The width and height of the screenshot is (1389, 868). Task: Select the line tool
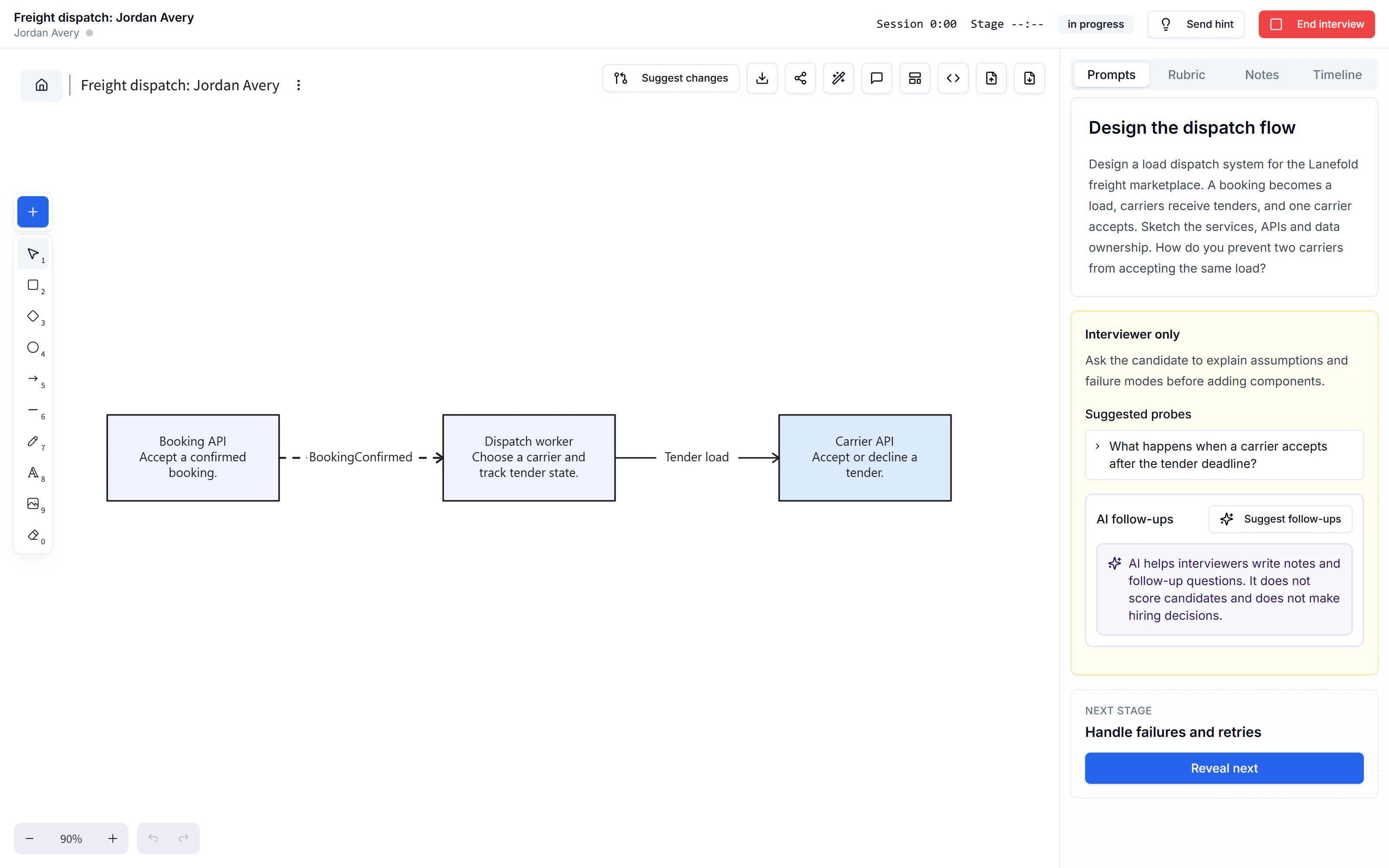click(33, 410)
